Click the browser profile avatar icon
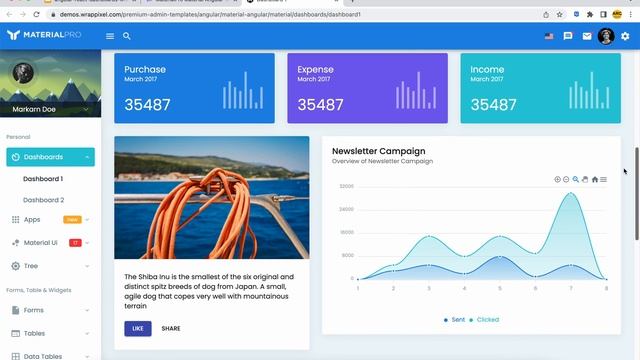 [617, 15]
